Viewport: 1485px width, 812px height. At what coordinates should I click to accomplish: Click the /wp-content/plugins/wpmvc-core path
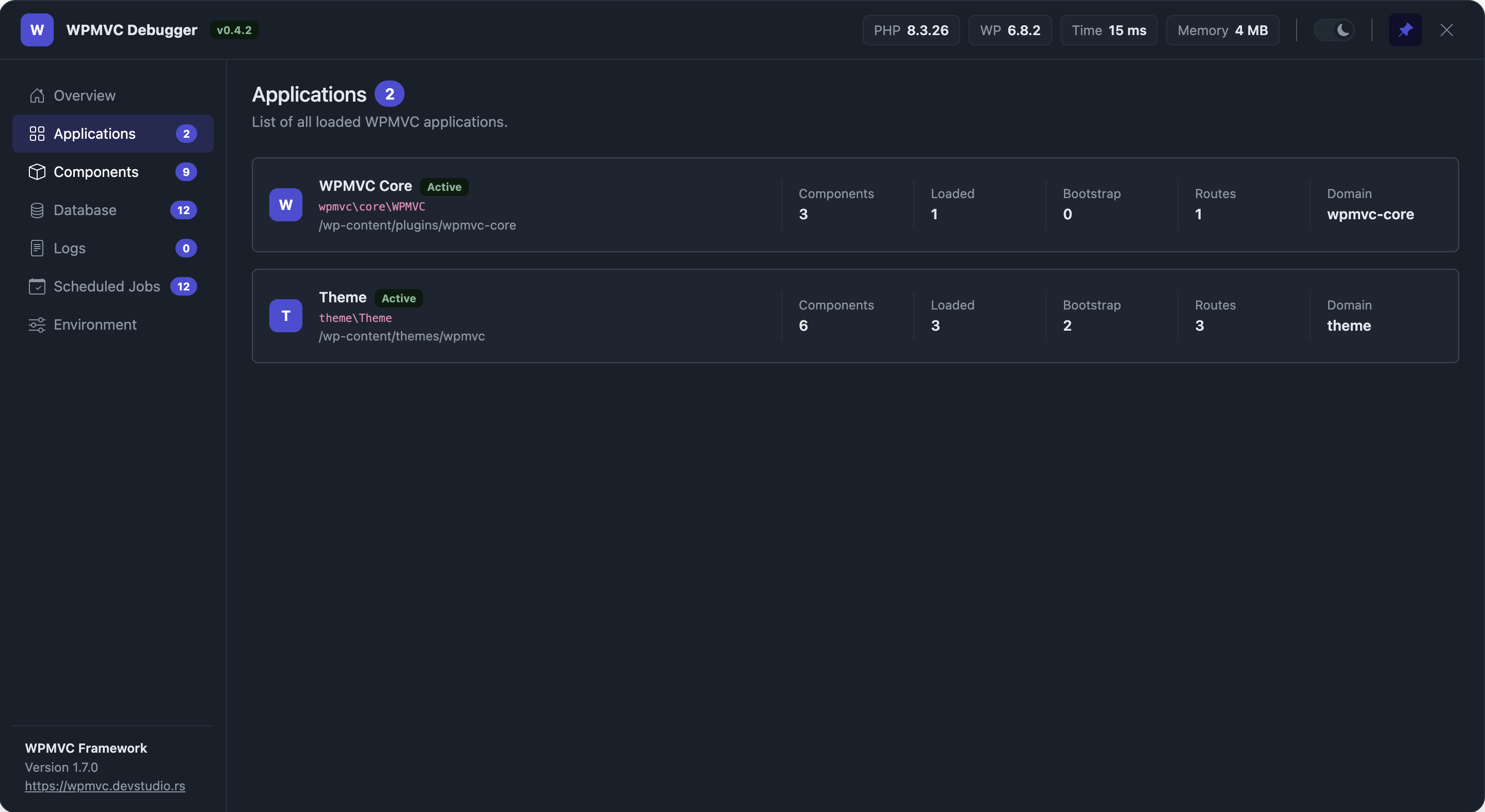coord(417,225)
